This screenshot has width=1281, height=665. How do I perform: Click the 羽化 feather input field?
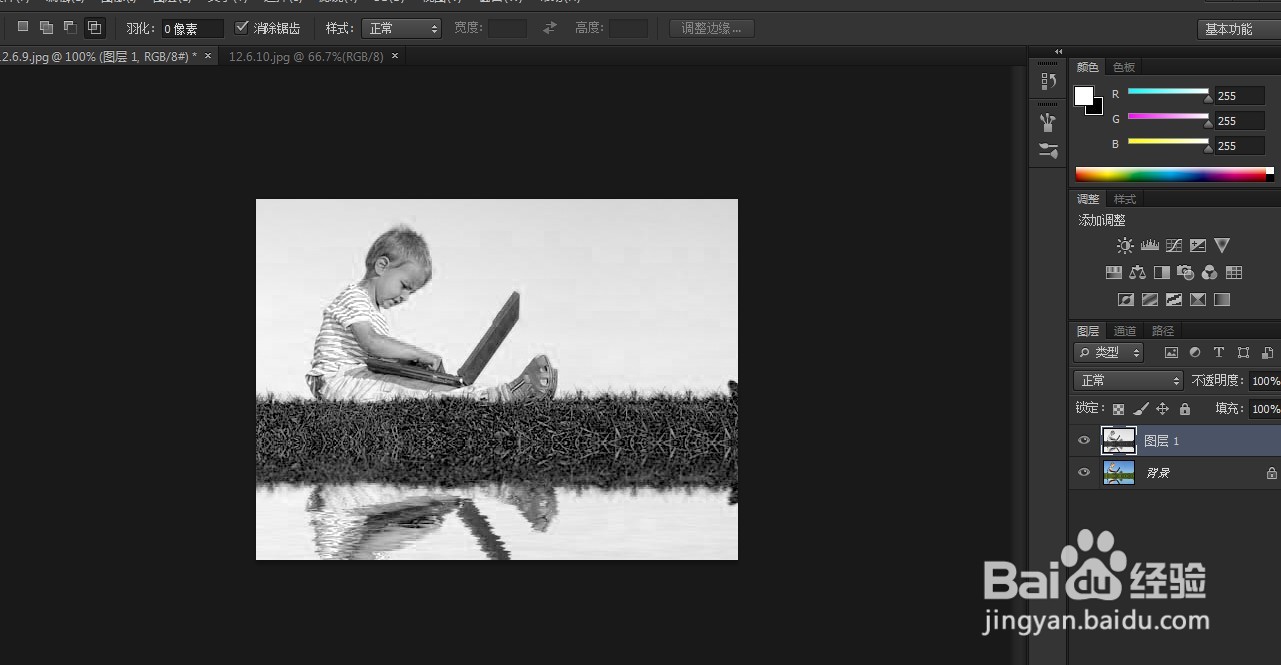pyautogui.click(x=192, y=29)
